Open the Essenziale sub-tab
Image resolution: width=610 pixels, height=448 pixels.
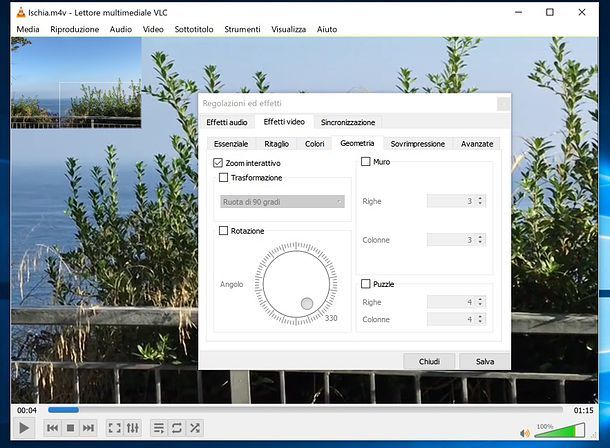[x=231, y=144]
